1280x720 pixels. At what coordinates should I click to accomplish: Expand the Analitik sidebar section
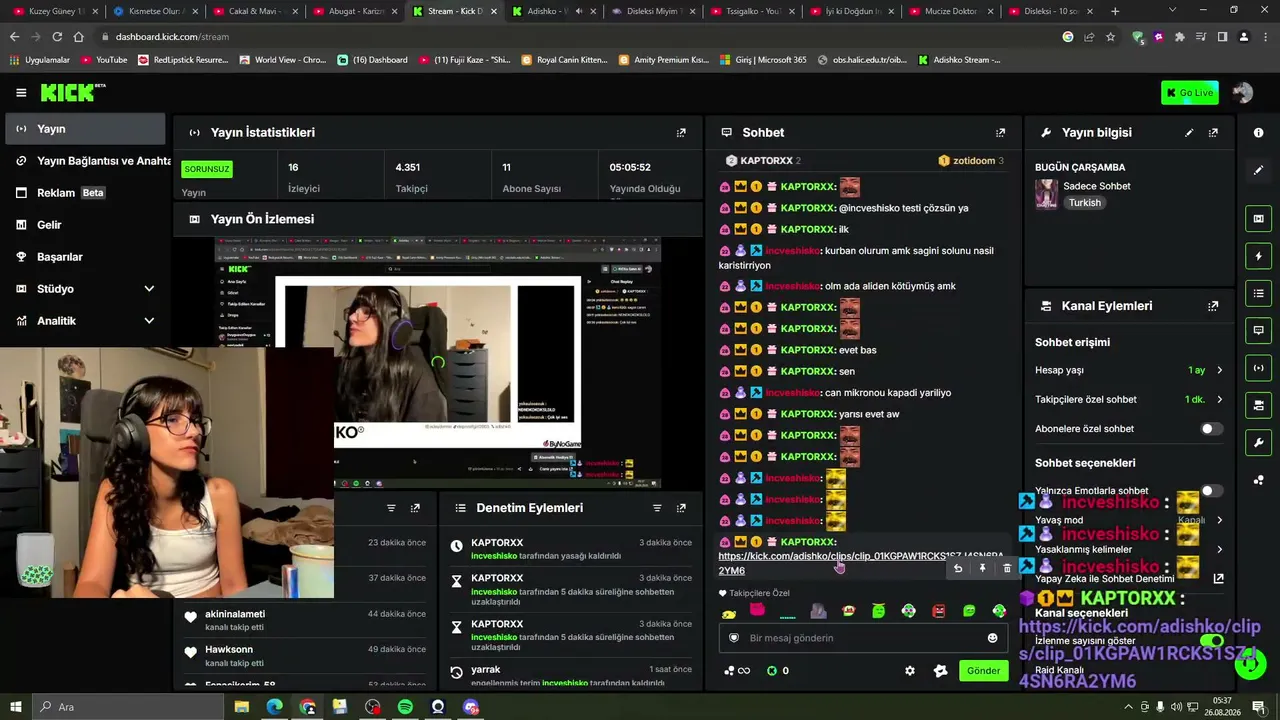coord(85,321)
